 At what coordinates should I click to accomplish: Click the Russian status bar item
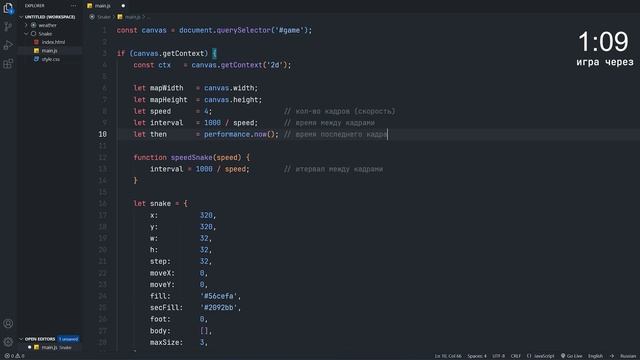point(628,356)
